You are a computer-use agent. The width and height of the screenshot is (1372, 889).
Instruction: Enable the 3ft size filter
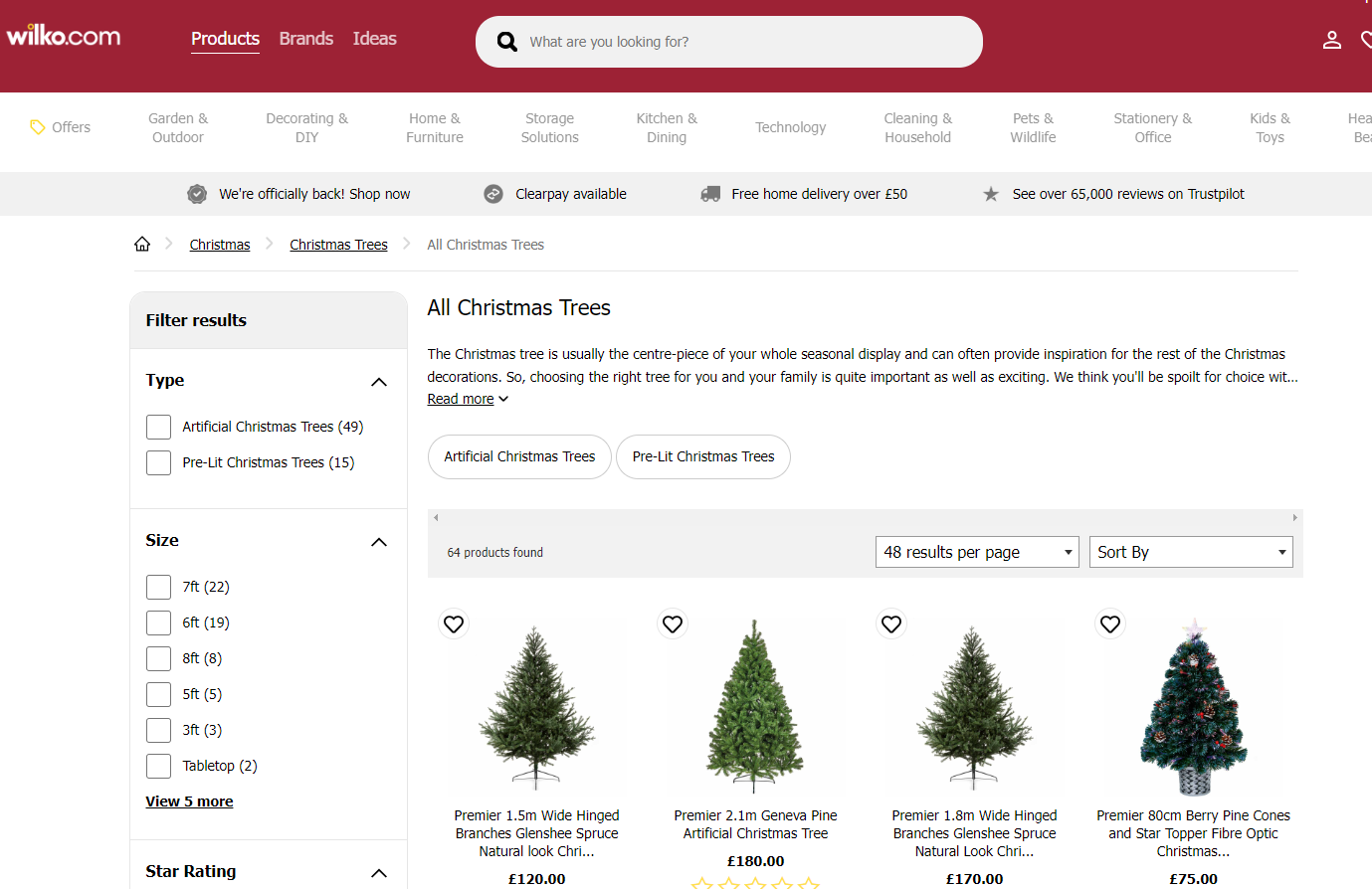158,730
